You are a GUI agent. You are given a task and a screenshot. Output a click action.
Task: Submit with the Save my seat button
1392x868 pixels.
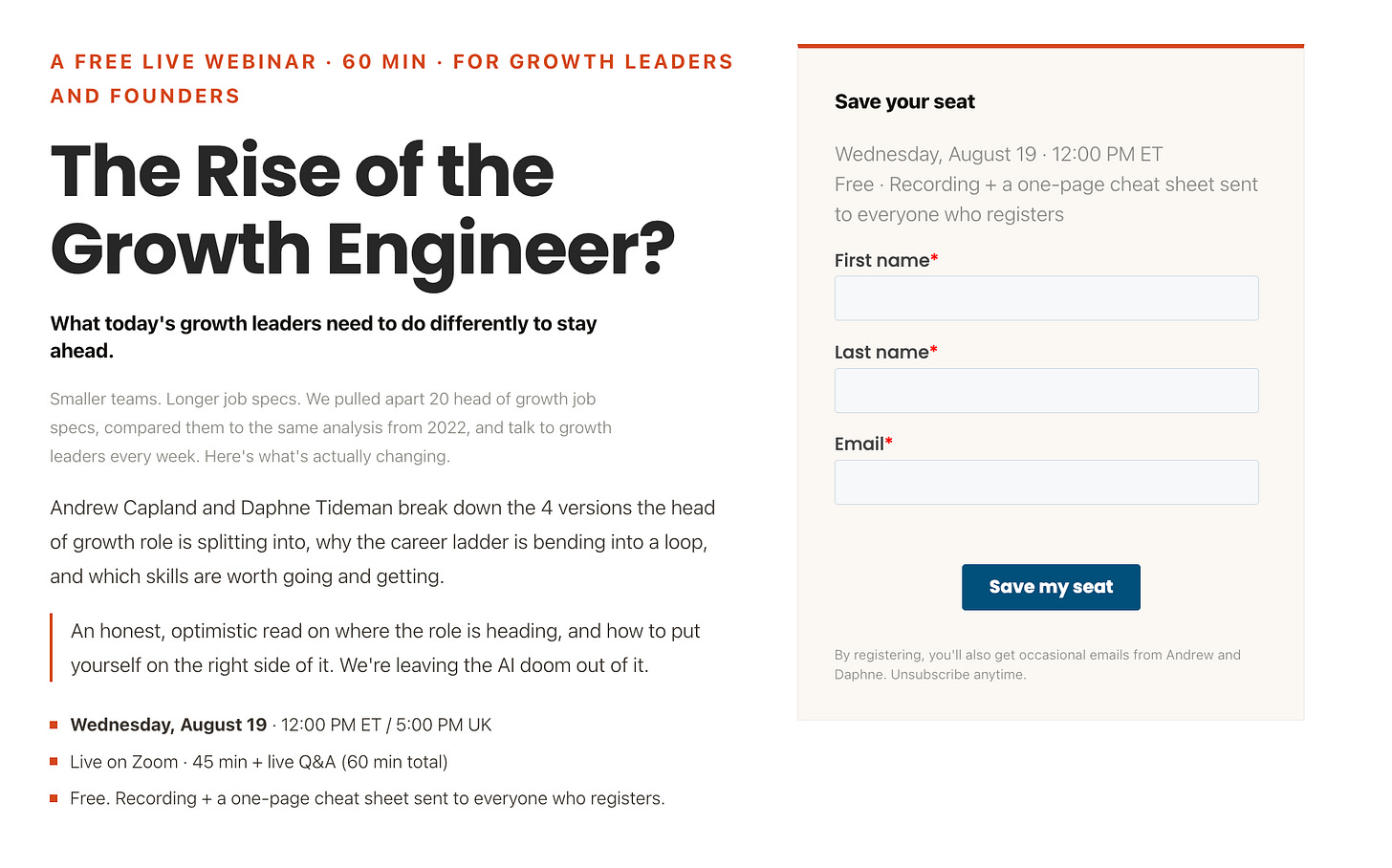(x=1051, y=587)
